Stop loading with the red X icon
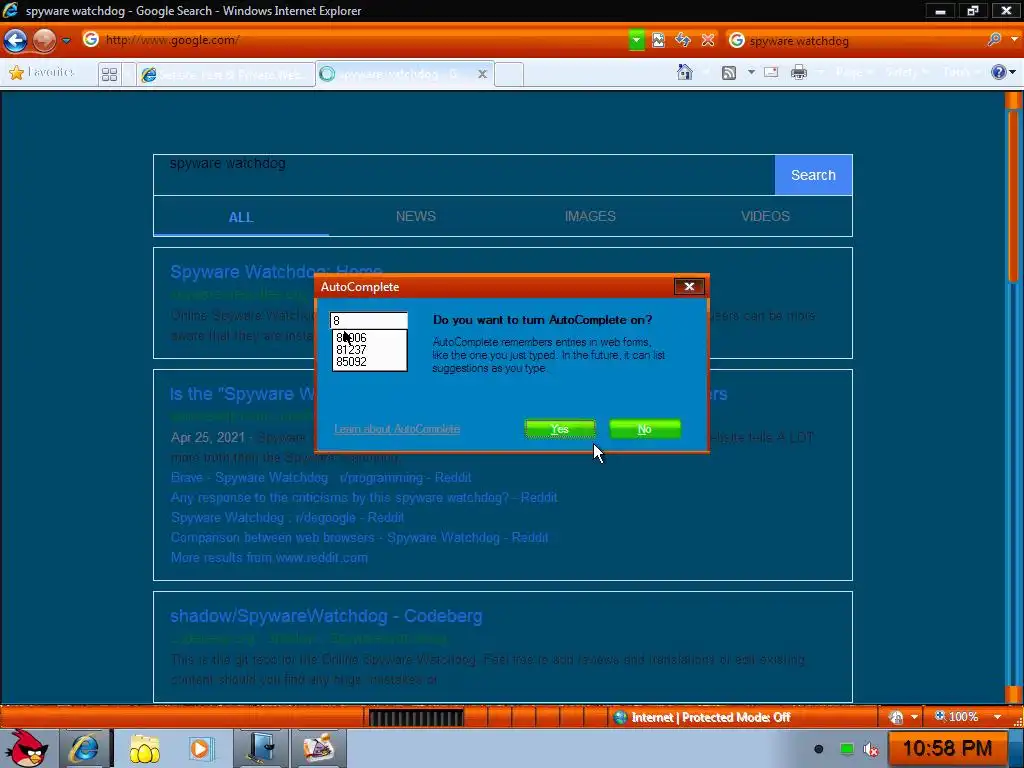 click(707, 40)
